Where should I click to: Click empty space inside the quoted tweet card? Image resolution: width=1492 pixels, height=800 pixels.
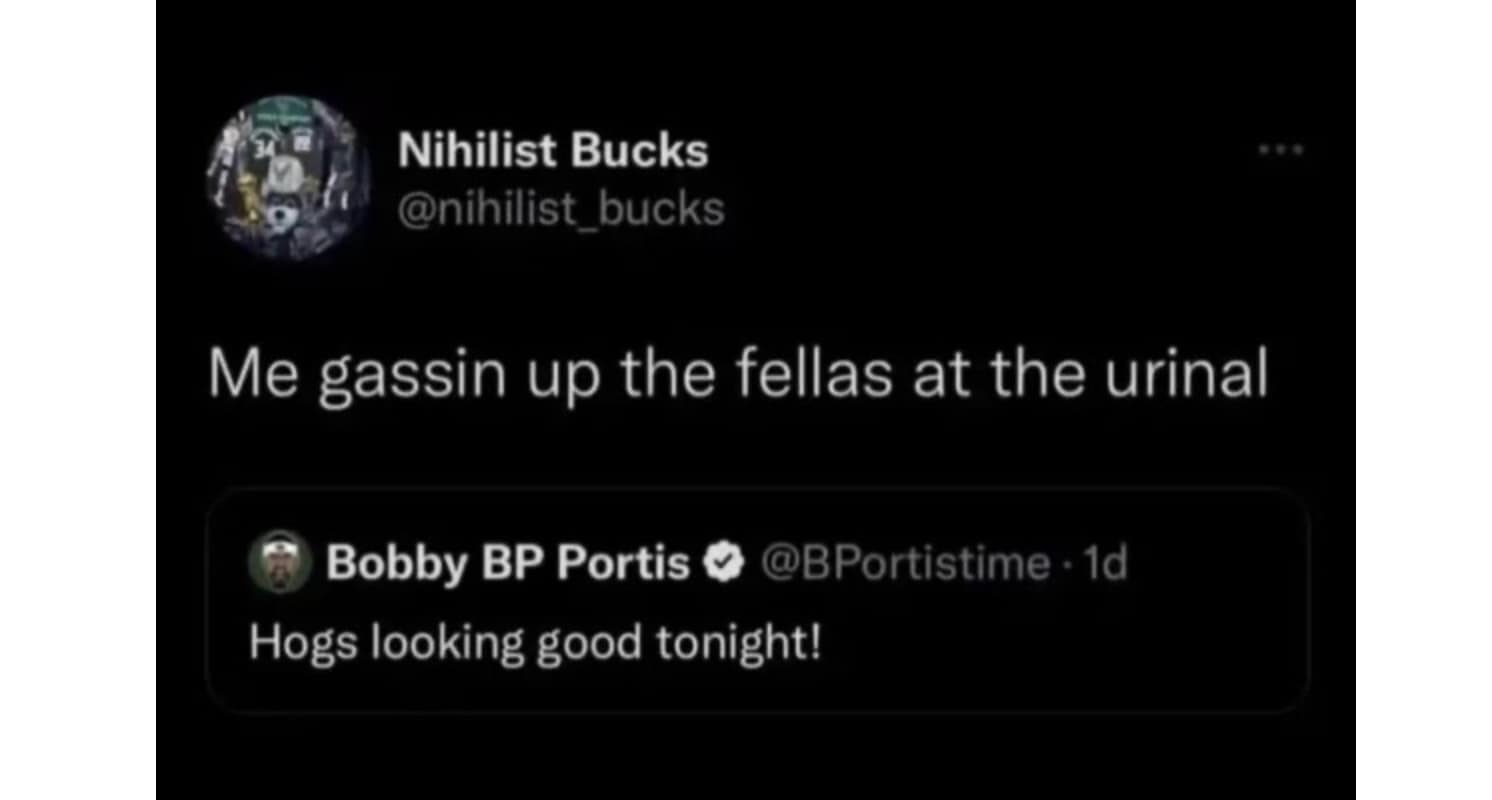[1050, 650]
